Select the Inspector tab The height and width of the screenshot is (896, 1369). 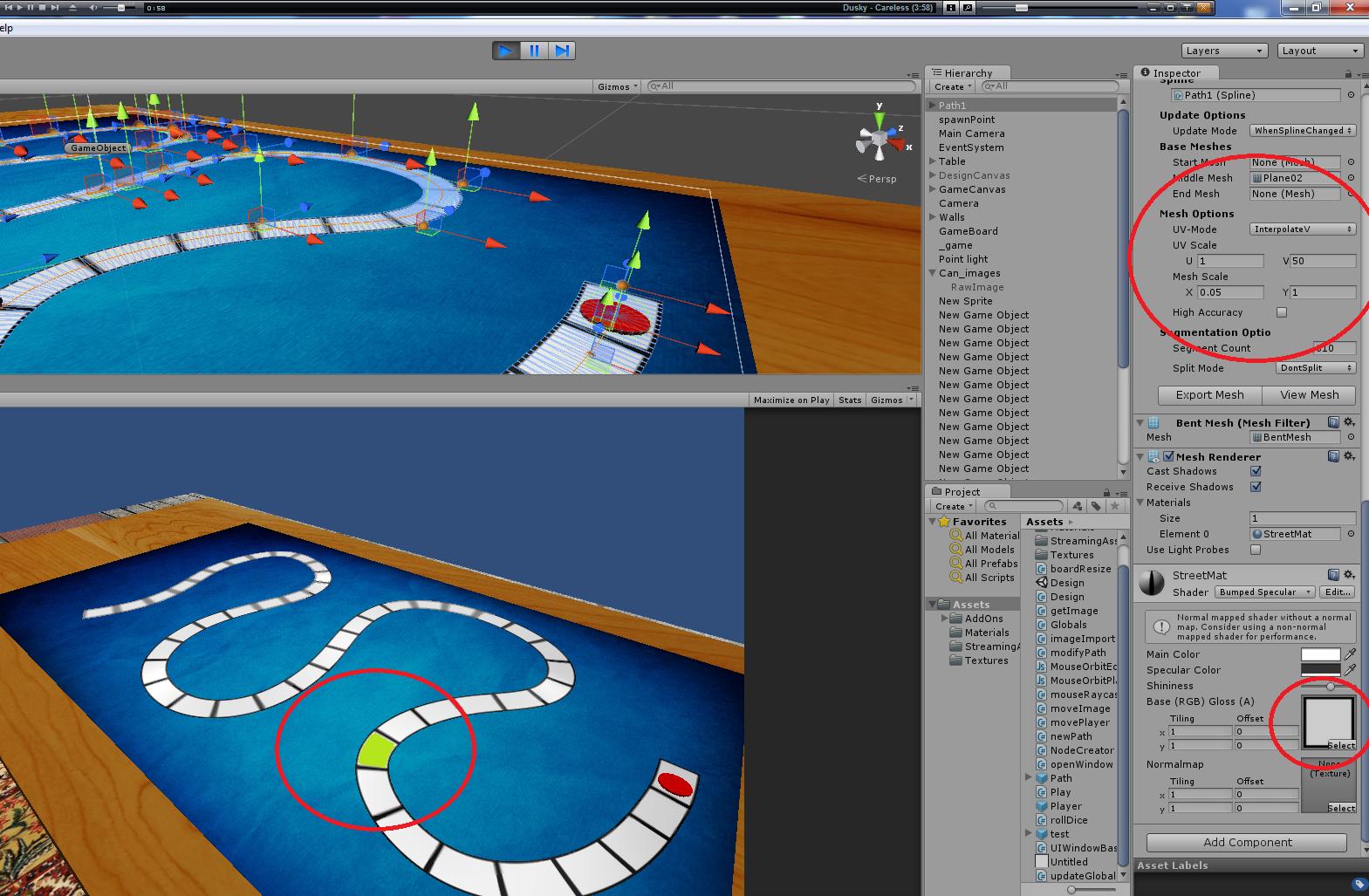click(1176, 73)
